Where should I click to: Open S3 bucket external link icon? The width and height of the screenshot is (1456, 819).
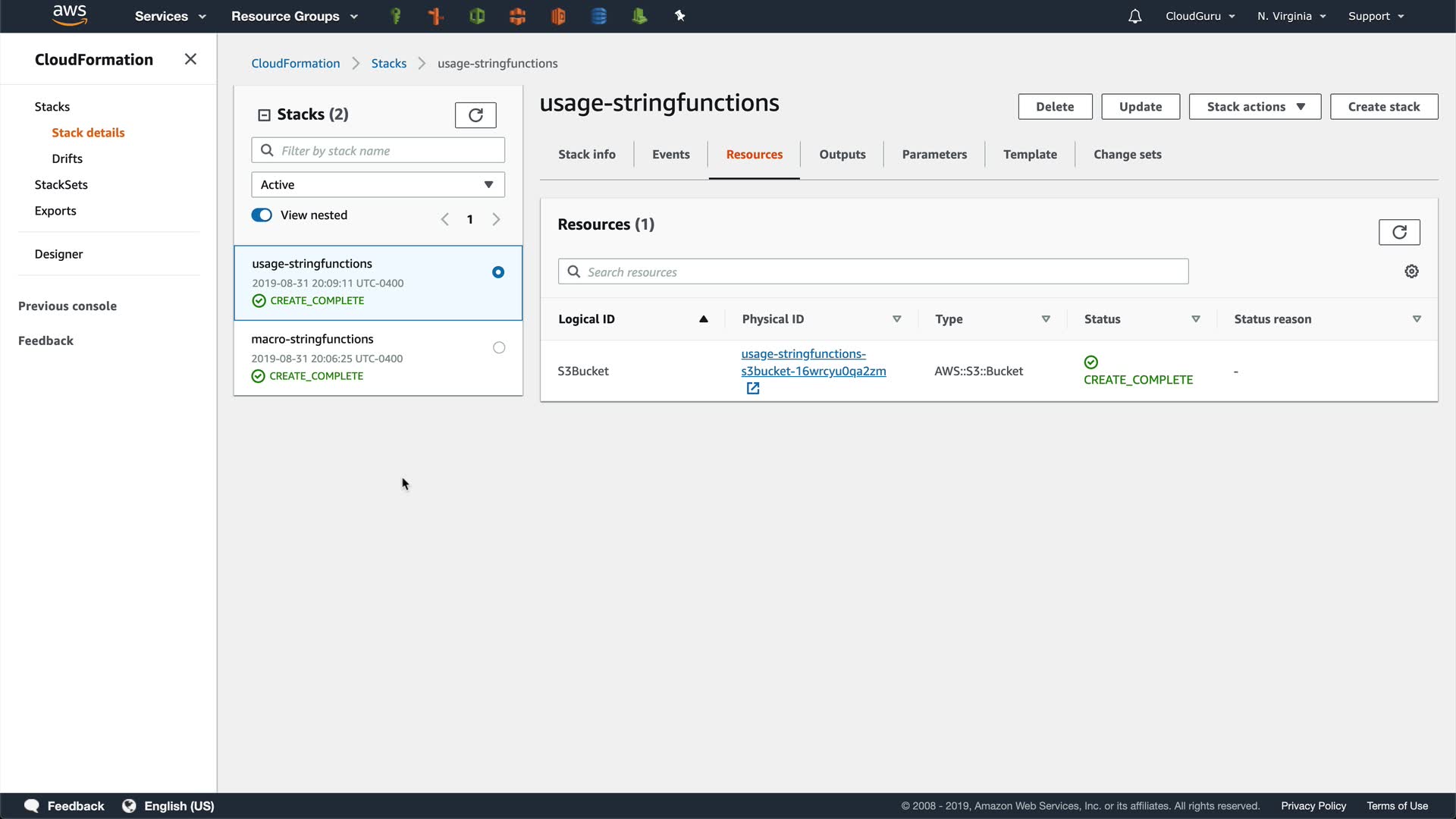coord(752,388)
